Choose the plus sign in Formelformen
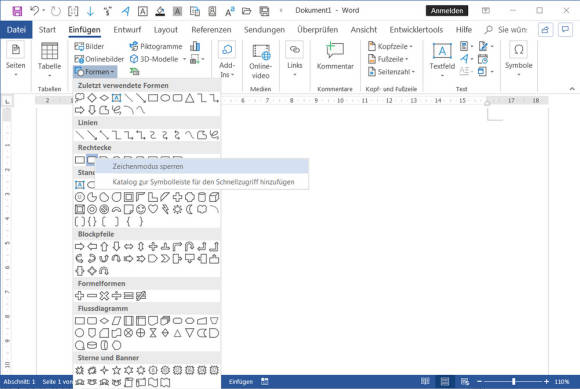Image resolution: width=580 pixels, height=389 pixels. 80,295
